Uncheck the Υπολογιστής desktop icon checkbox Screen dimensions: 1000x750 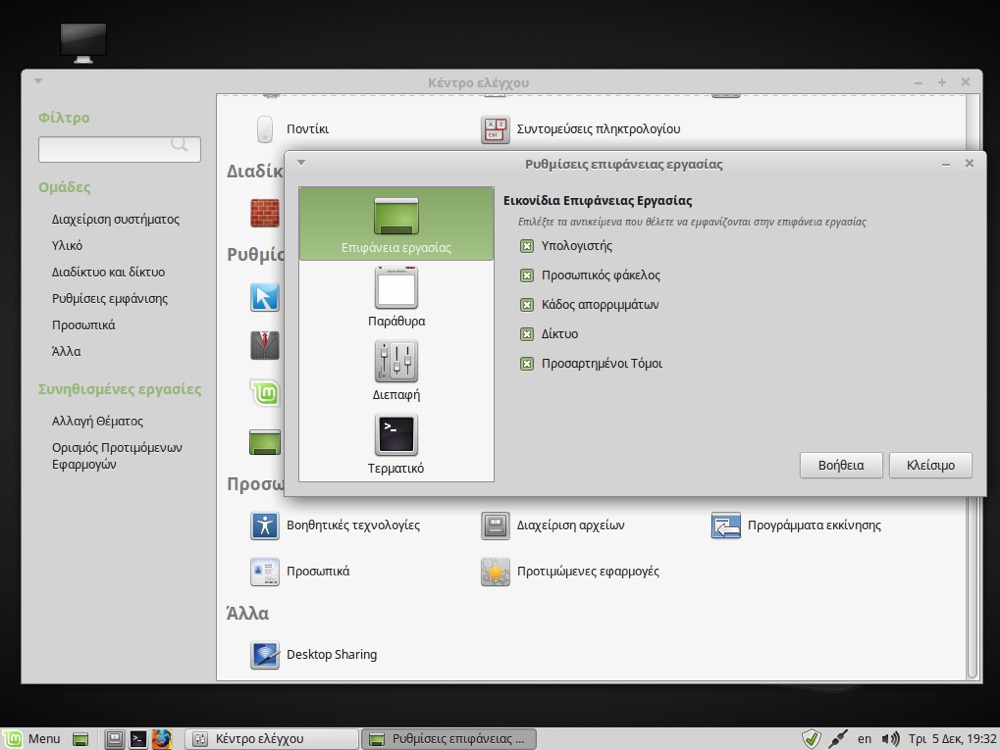[x=527, y=246]
